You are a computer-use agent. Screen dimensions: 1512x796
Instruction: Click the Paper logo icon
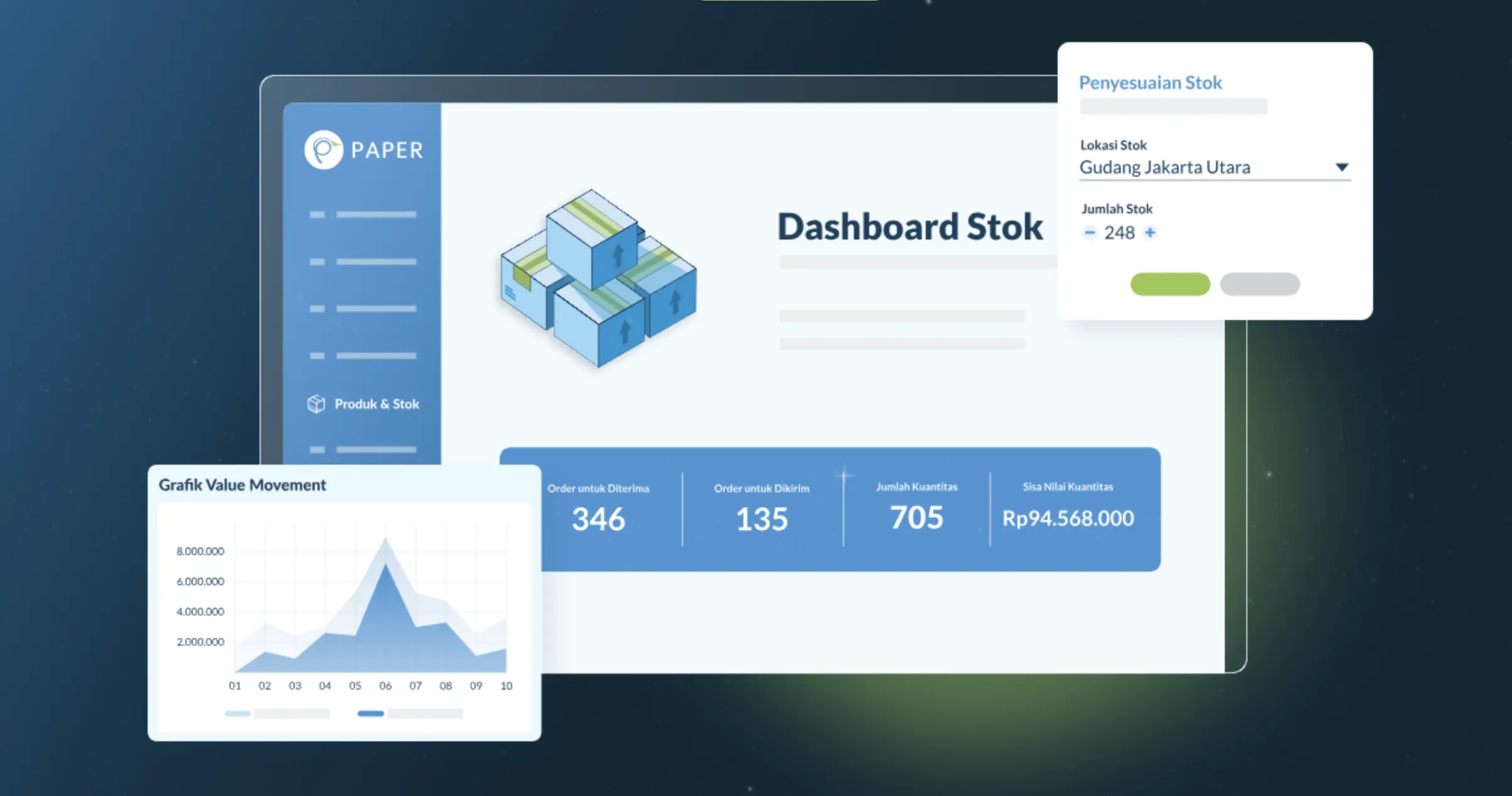coord(322,150)
